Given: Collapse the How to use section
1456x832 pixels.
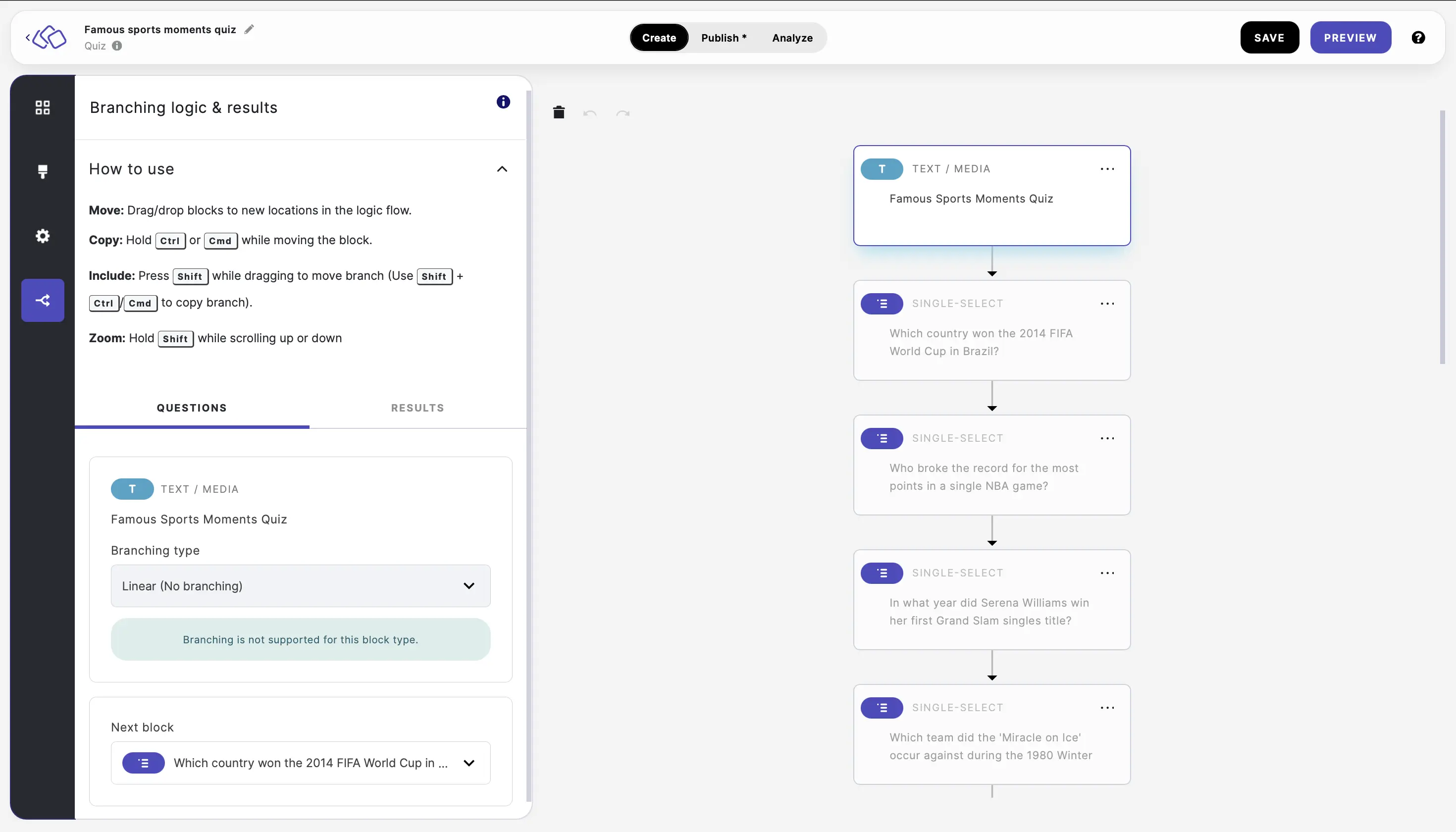Looking at the screenshot, I should pos(502,169).
